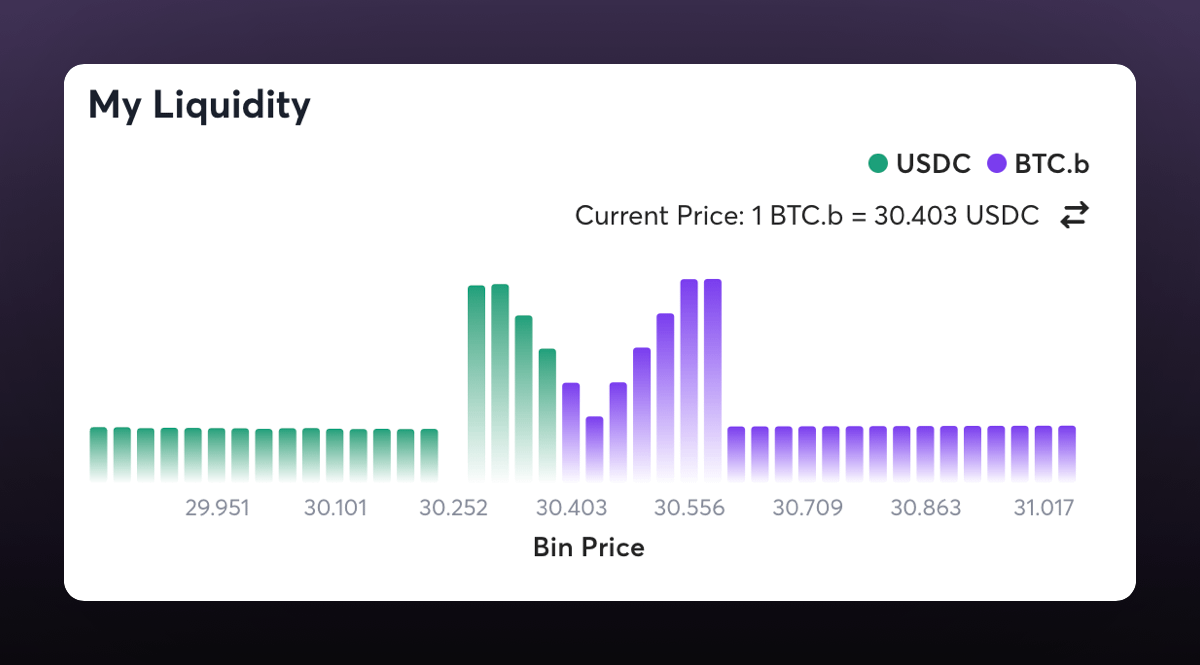The image size is (1200, 665).
Task: Click the green USDC legend dot
Action: pos(878,164)
